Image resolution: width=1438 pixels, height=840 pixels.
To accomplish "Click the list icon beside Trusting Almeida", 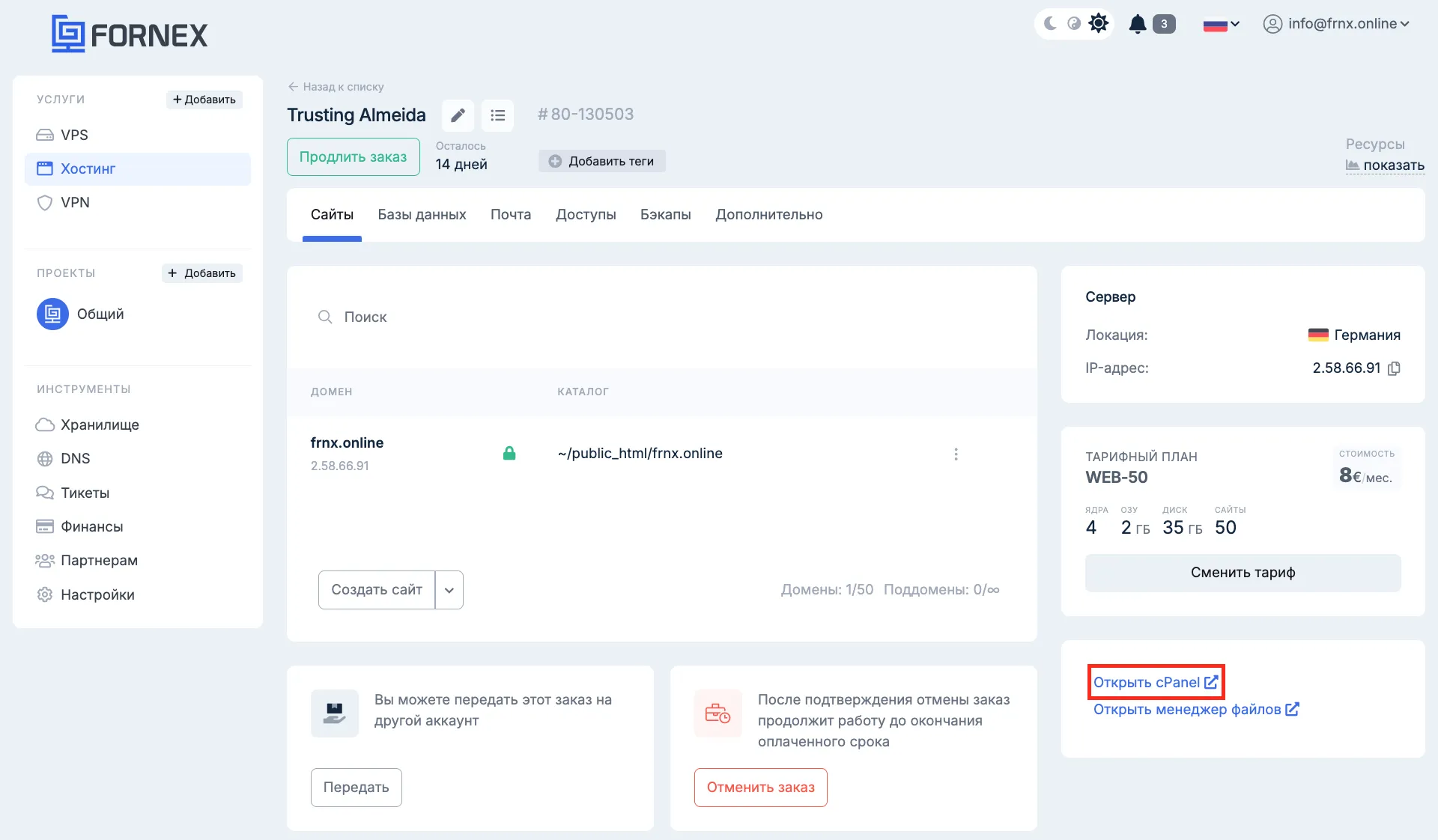I will point(497,115).
